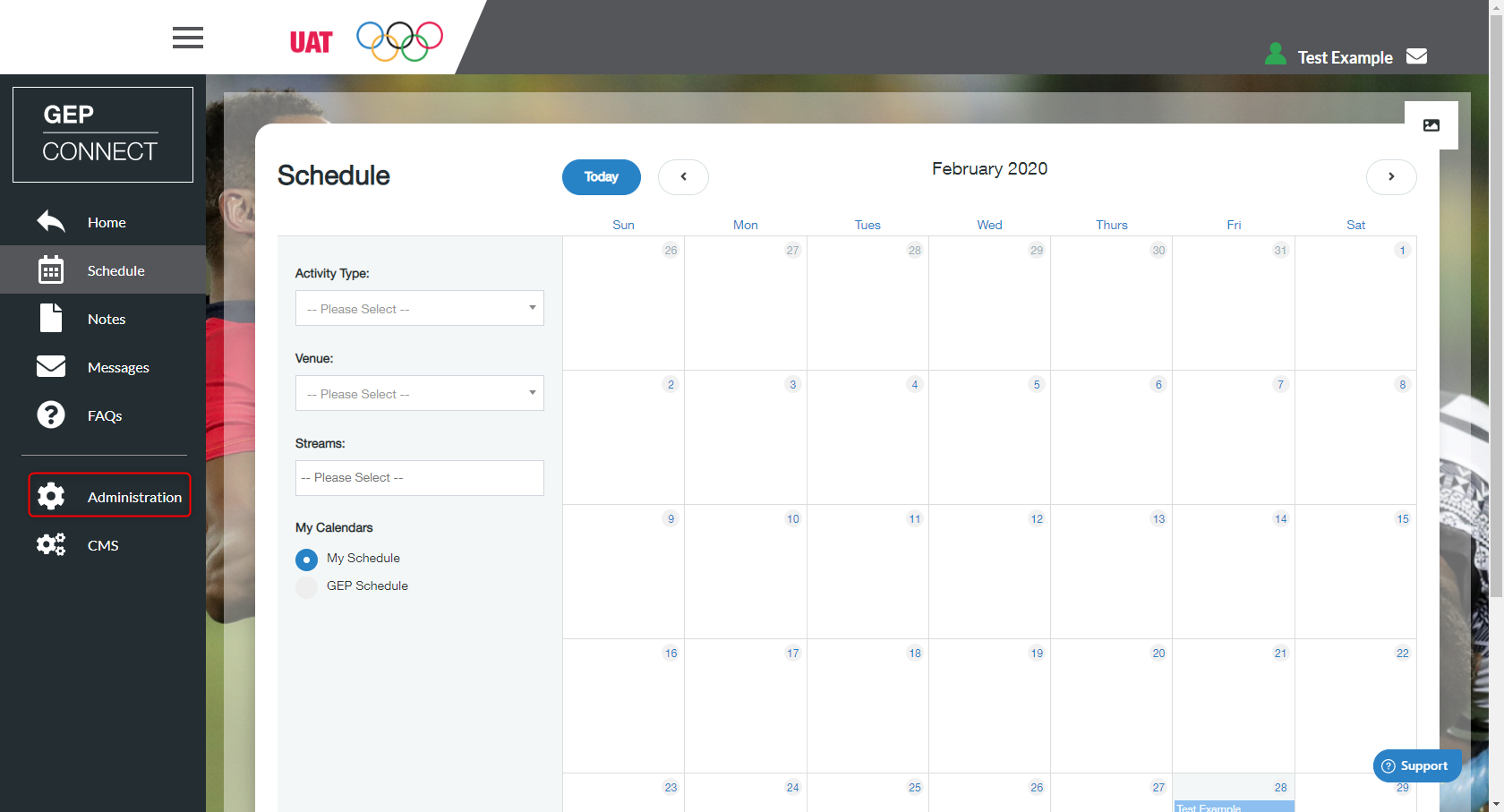Screen dimensions: 1504x812
Task: Select the February 23 day number
Action: tap(671, 787)
